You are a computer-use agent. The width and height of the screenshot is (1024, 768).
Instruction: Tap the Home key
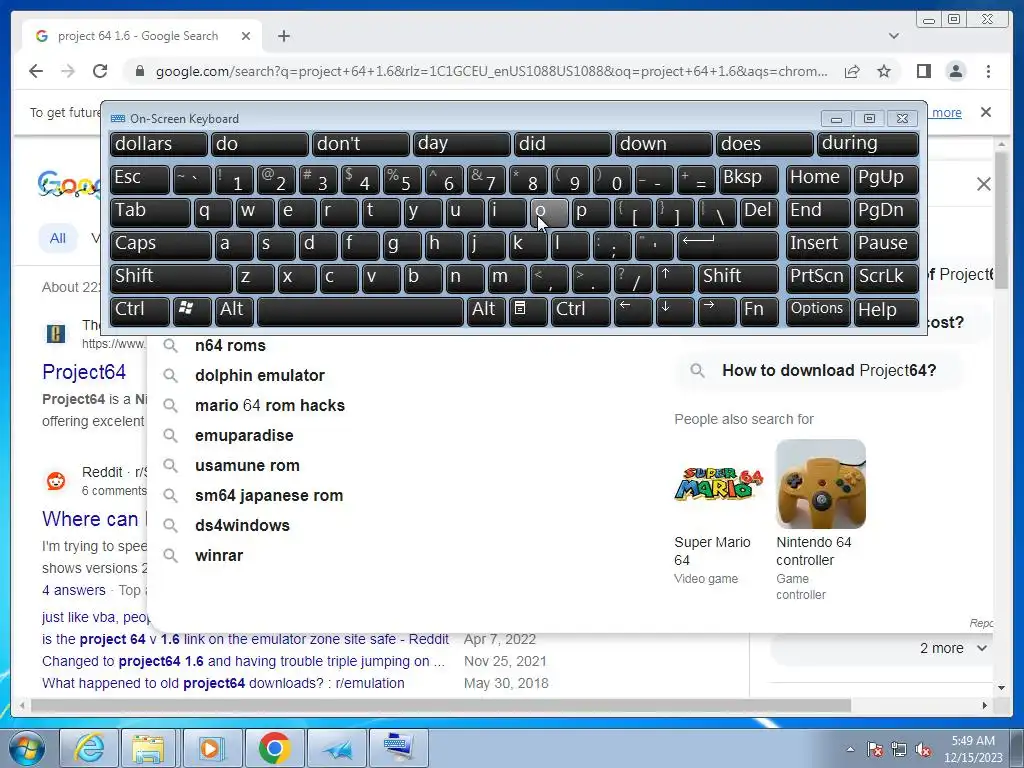818,179
